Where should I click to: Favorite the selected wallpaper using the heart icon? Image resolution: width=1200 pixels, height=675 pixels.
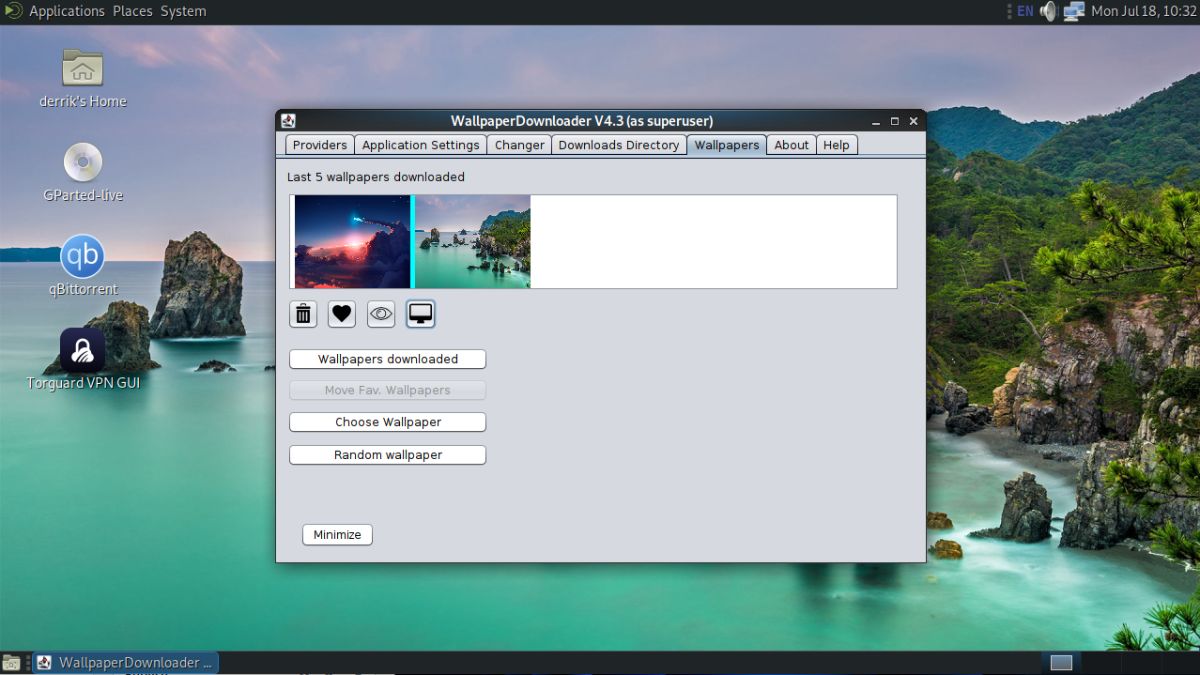342,313
